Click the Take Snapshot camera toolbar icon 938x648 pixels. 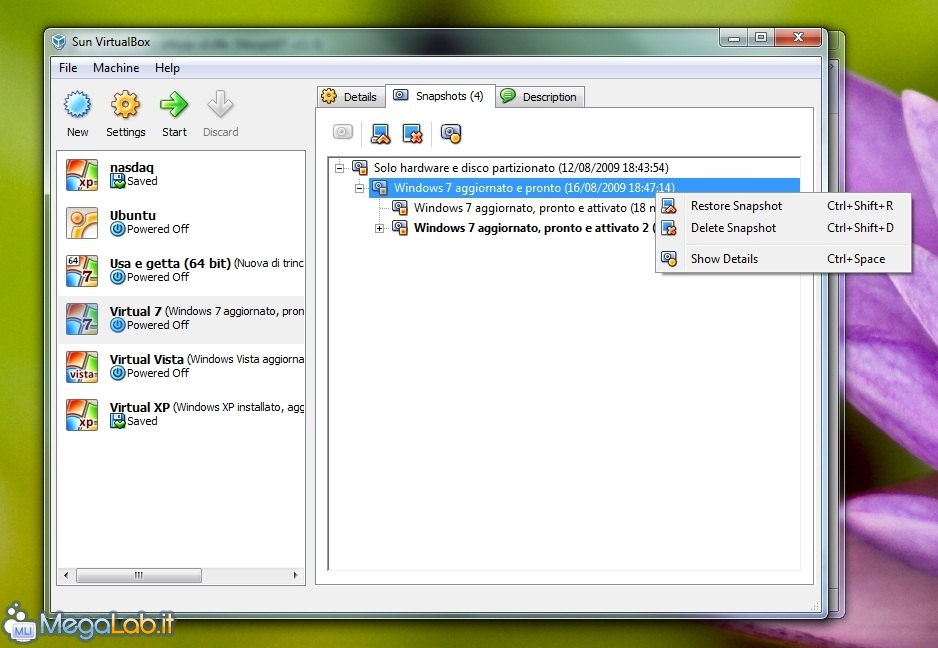click(x=343, y=132)
